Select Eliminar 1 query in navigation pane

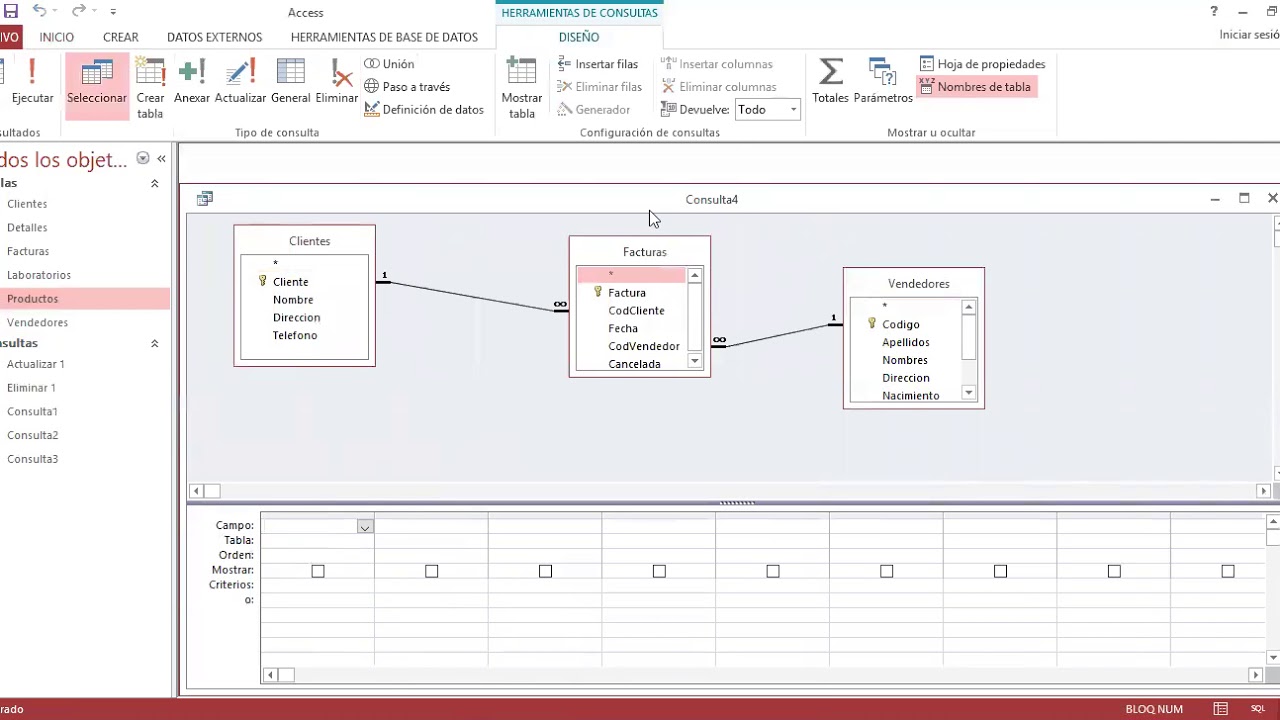tap(31, 388)
